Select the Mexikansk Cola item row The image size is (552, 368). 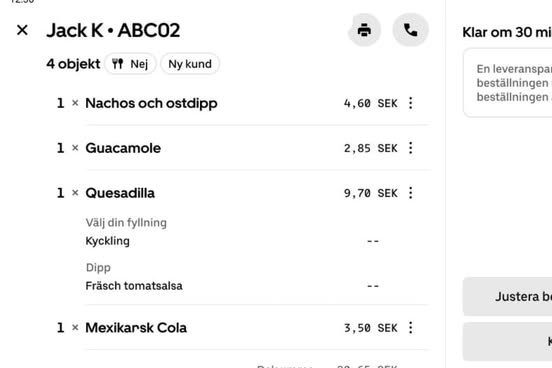pos(243,328)
